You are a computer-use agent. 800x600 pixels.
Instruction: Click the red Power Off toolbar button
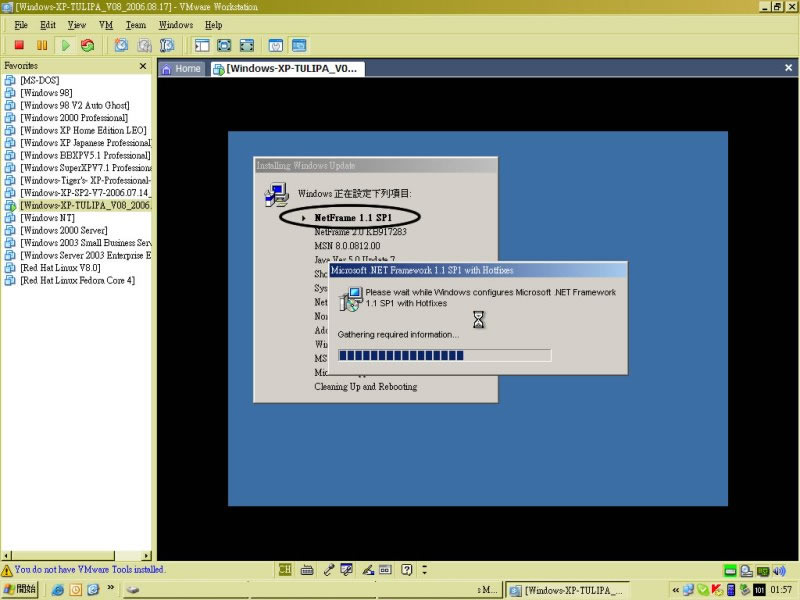pos(19,45)
